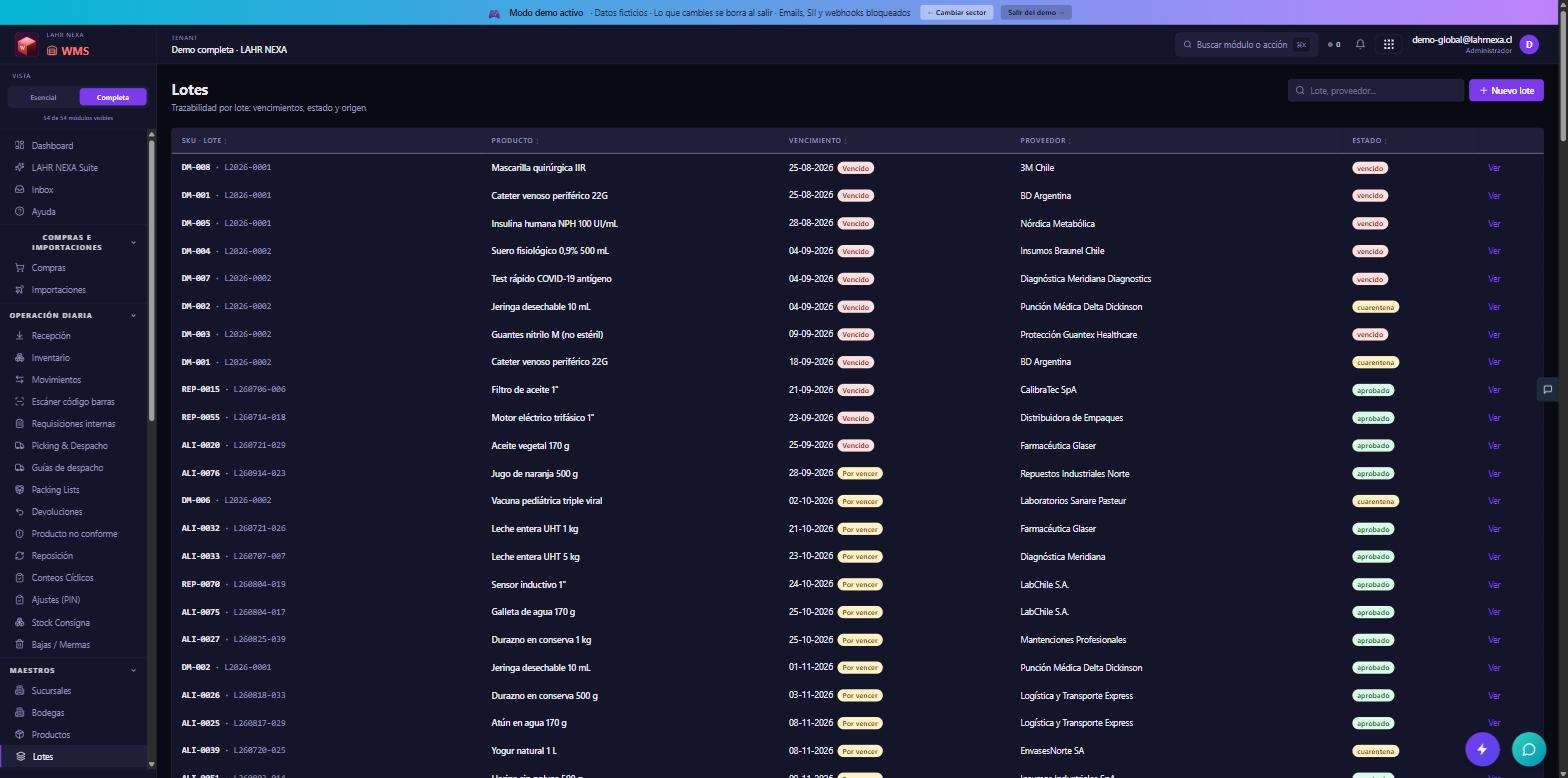This screenshot has width=1568, height=778.
Task: Click the Nuevo lote button
Action: tap(1506, 90)
